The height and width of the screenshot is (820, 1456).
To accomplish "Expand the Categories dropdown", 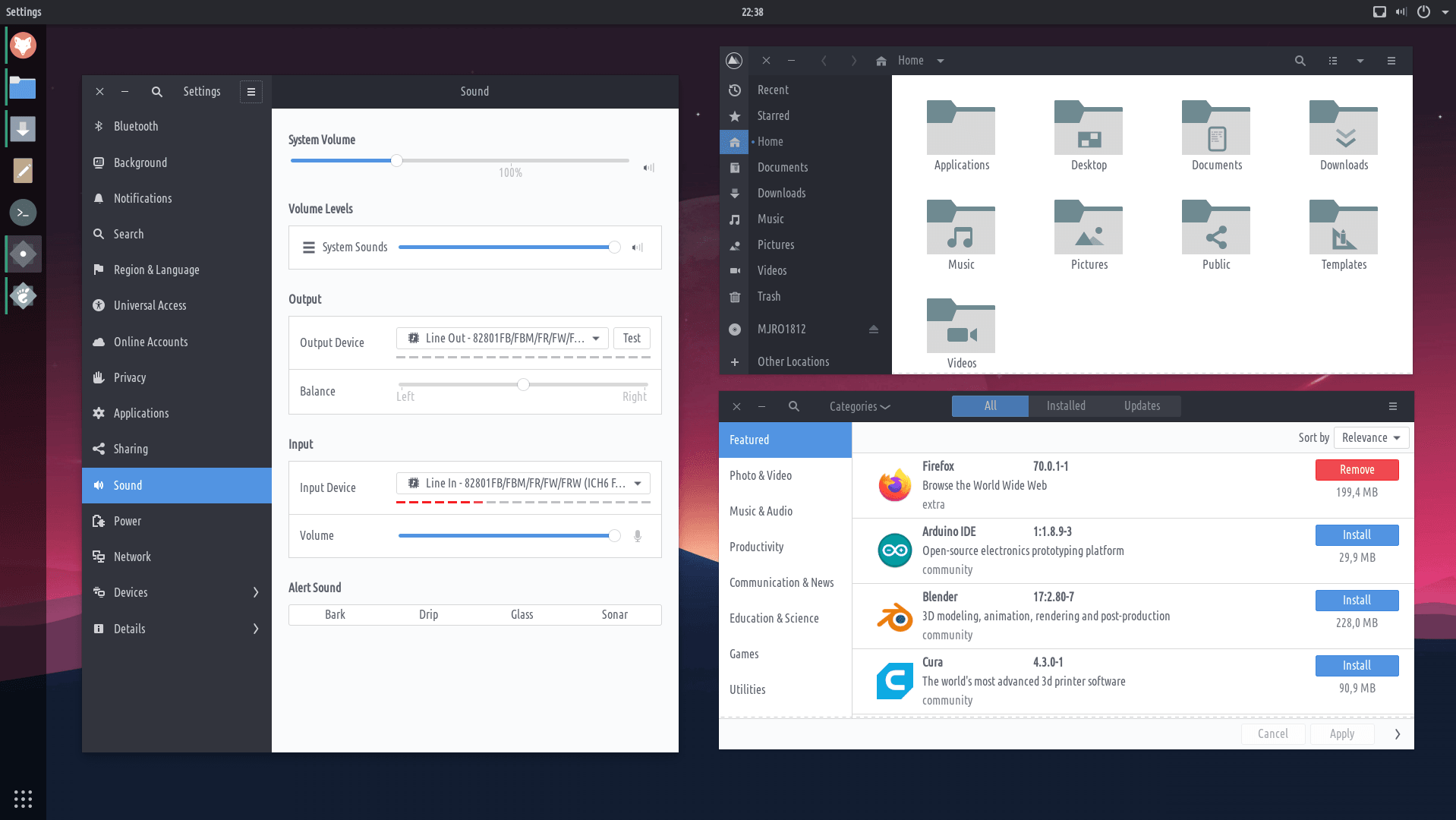I will pyautogui.click(x=859, y=407).
